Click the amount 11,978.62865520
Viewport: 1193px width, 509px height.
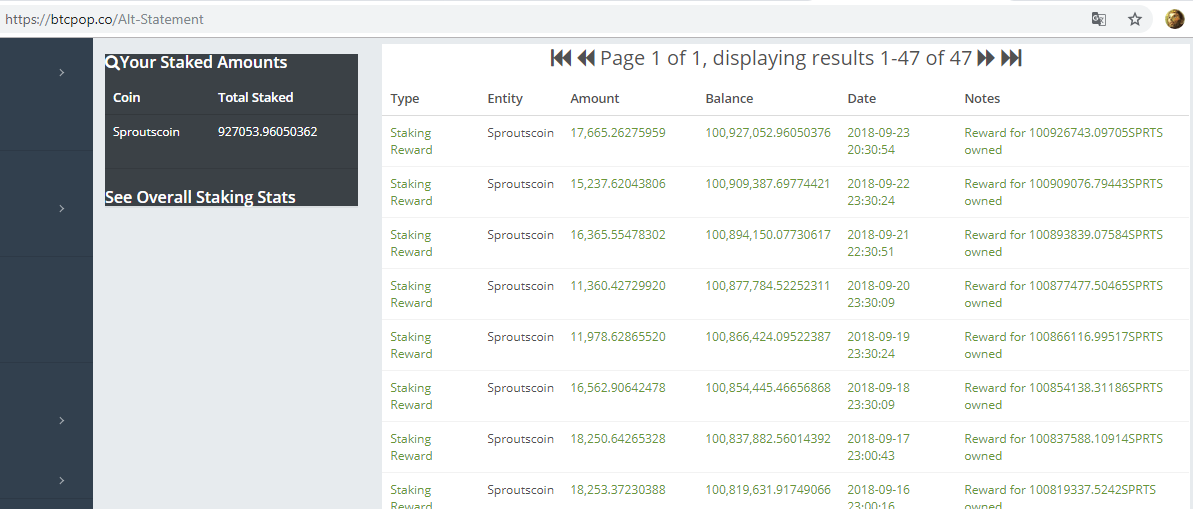618,336
